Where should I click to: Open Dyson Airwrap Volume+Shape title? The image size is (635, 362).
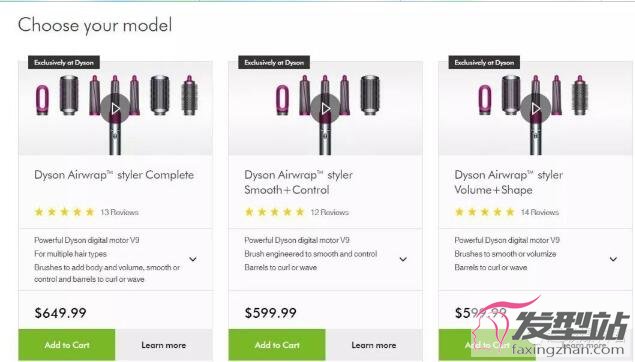pyautogui.click(x=509, y=182)
